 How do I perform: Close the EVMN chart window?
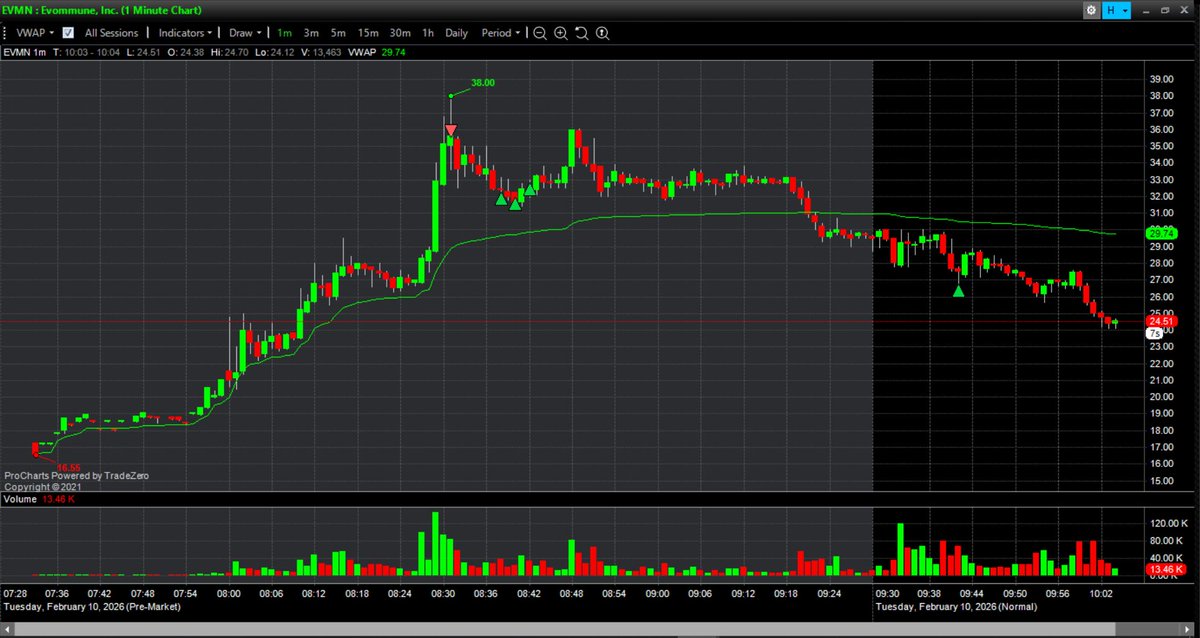point(1184,10)
